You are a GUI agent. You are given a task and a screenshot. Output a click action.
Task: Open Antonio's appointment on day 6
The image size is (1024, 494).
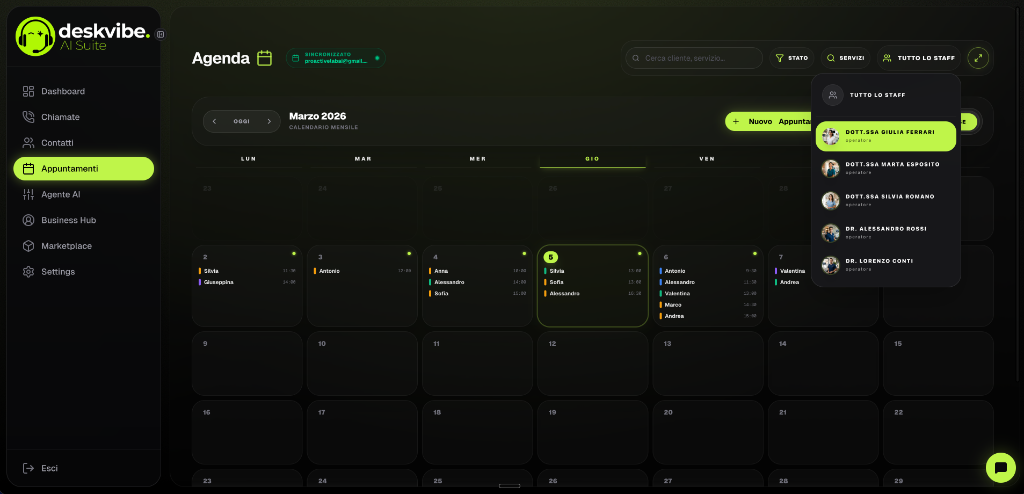pyautogui.click(x=708, y=271)
